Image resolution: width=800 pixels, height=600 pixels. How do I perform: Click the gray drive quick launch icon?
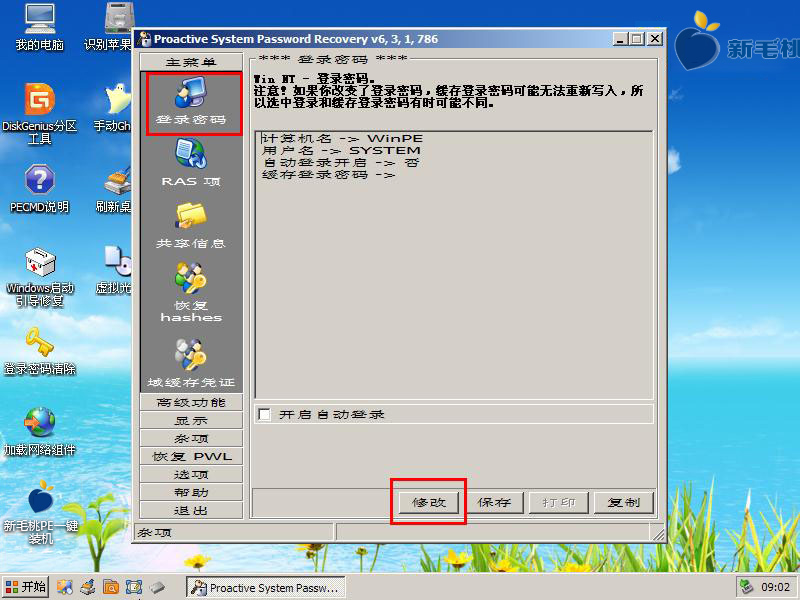(x=157, y=587)
